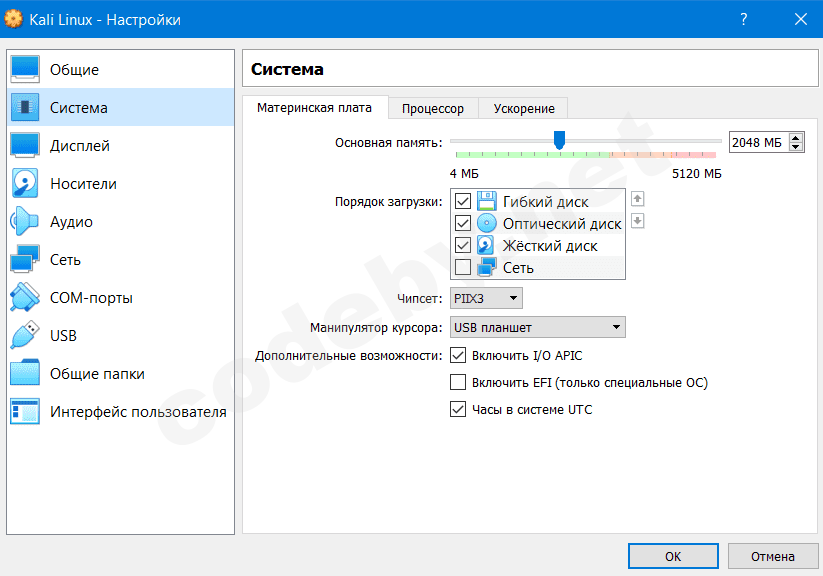The height and width of the screenshot is (576, 823).
Task: Switch to the Ускорение tab
Action: click(x=523, y=108)
